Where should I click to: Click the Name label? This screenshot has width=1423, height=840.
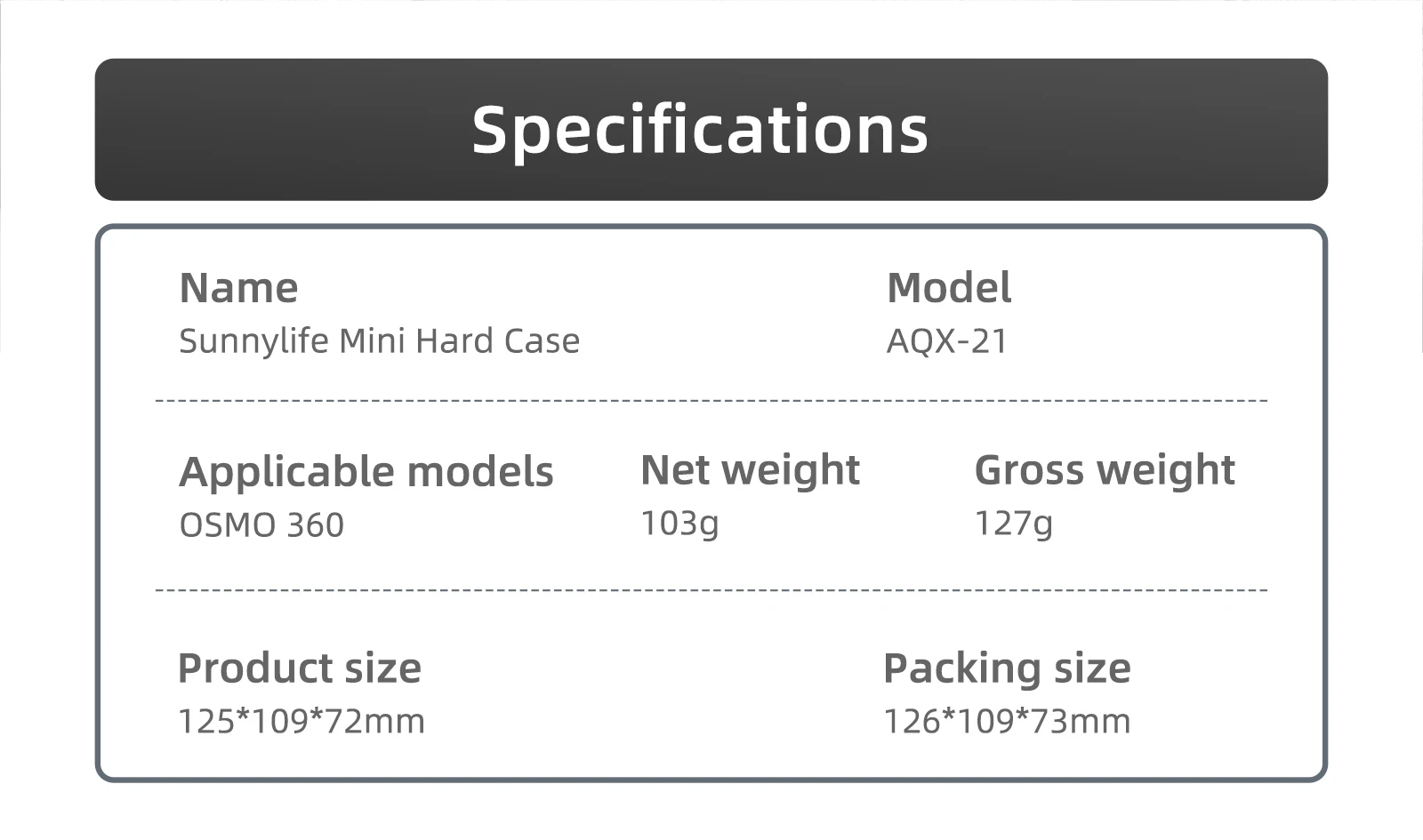pyautogui.click(x=238, y=288)
